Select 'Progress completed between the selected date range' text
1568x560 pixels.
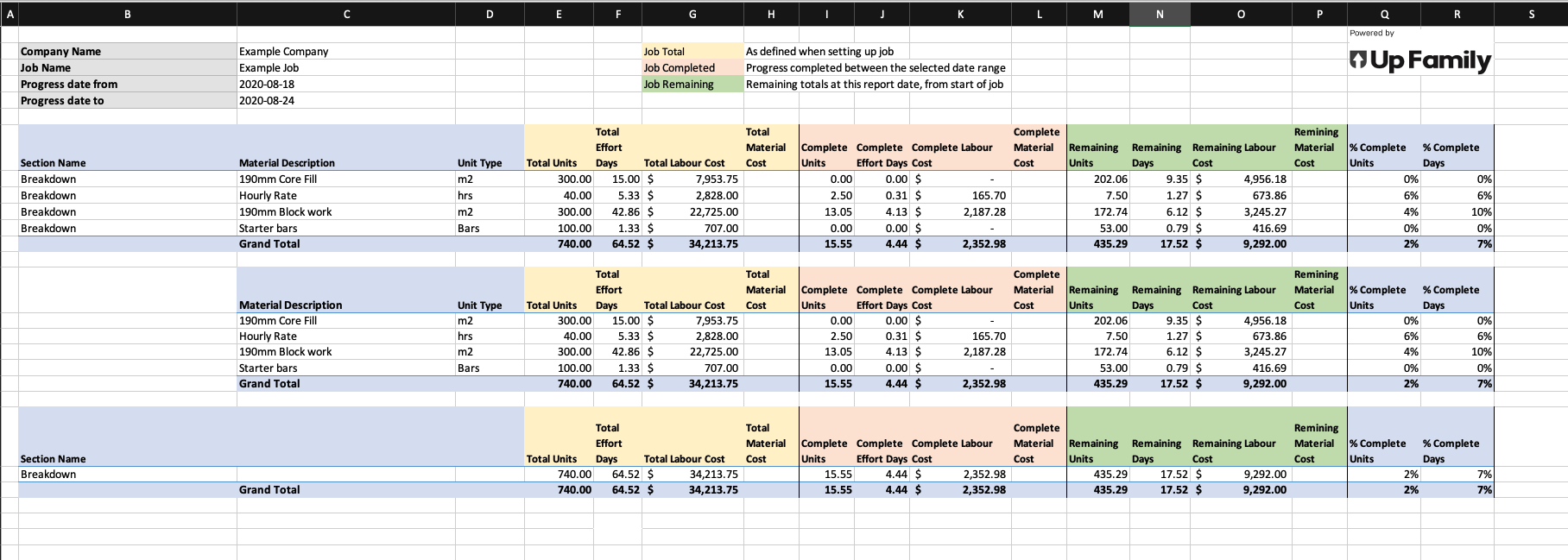[876, 68]
